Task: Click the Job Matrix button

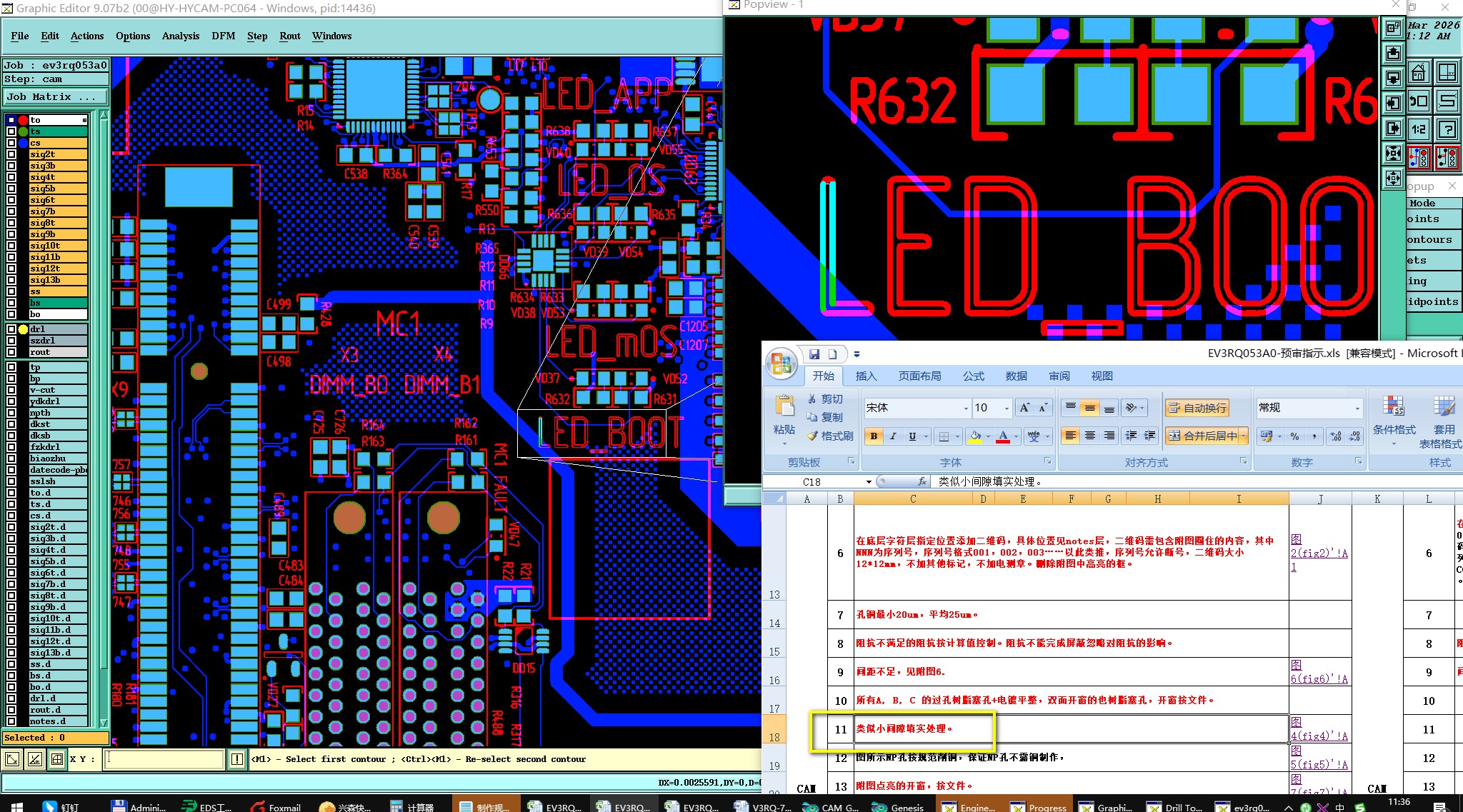Action: pos(56,97)
